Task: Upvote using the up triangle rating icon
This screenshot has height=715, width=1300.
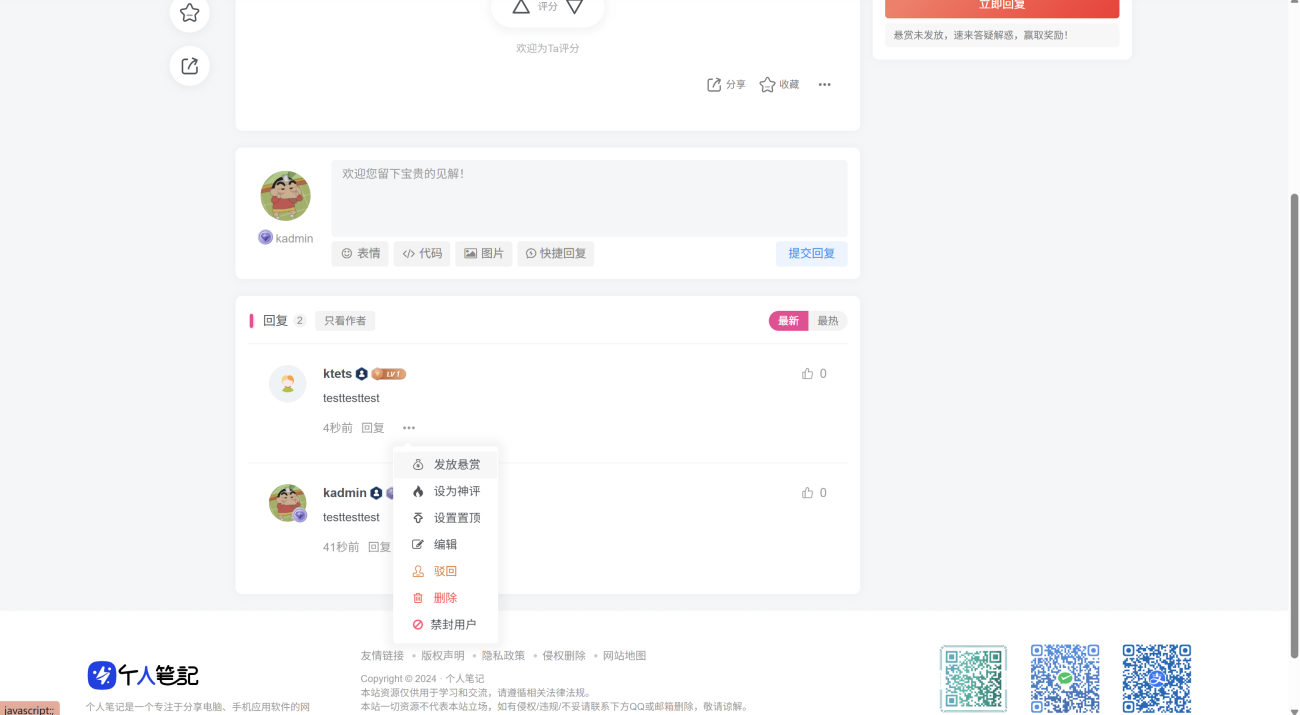Action: 521,7
